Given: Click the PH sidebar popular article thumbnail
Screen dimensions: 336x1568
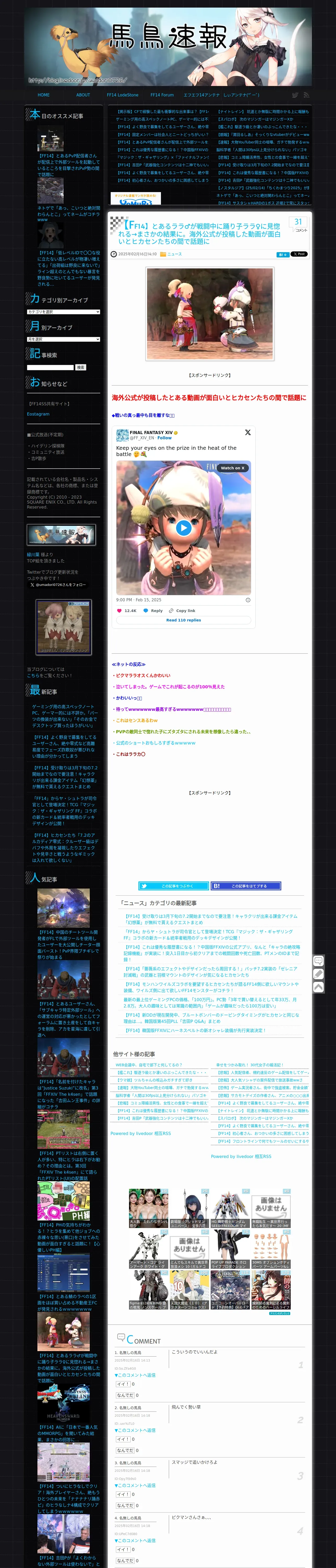Looking at the screenshot, I should 63,1201.
